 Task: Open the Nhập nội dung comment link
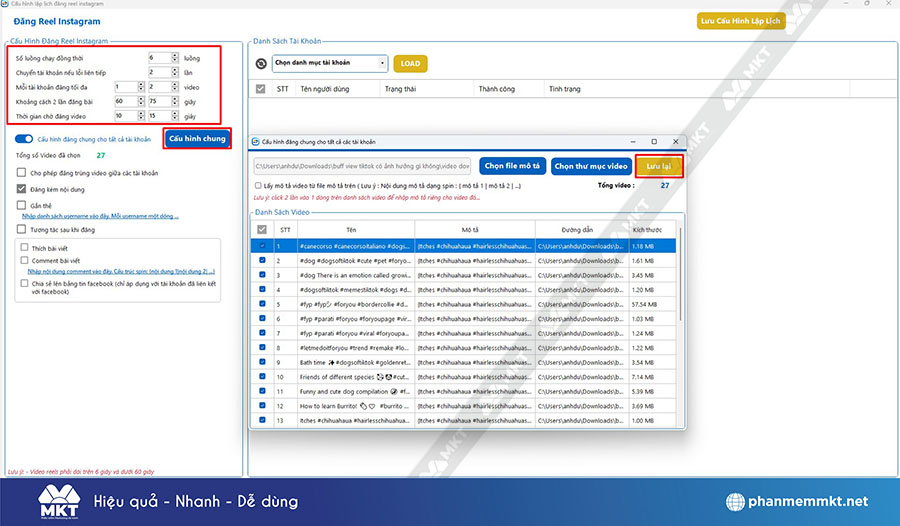click(x=121, y=271)
